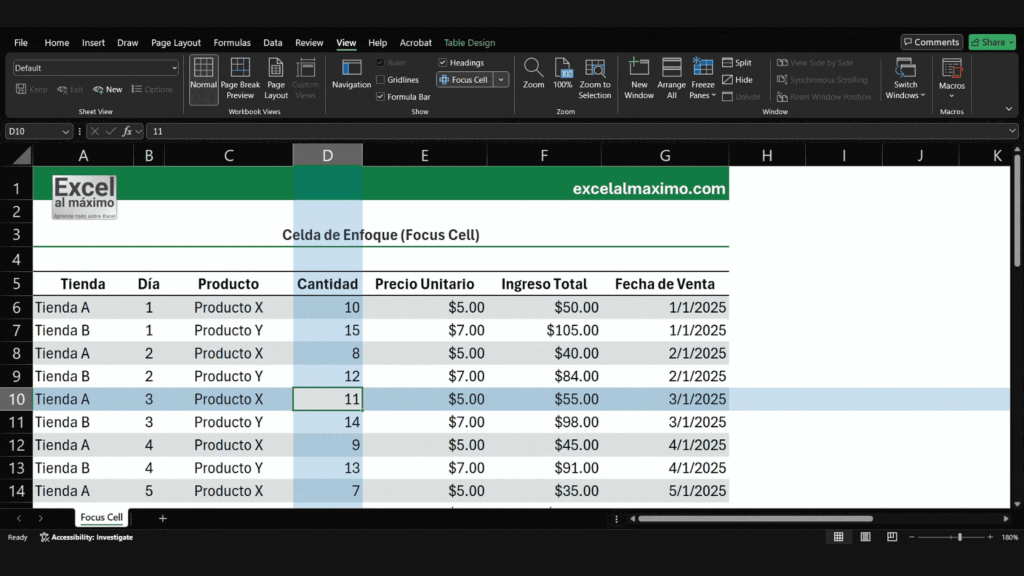Open the Formulas tab
The height and width of the screenshot is (576, 1024).
232,42
